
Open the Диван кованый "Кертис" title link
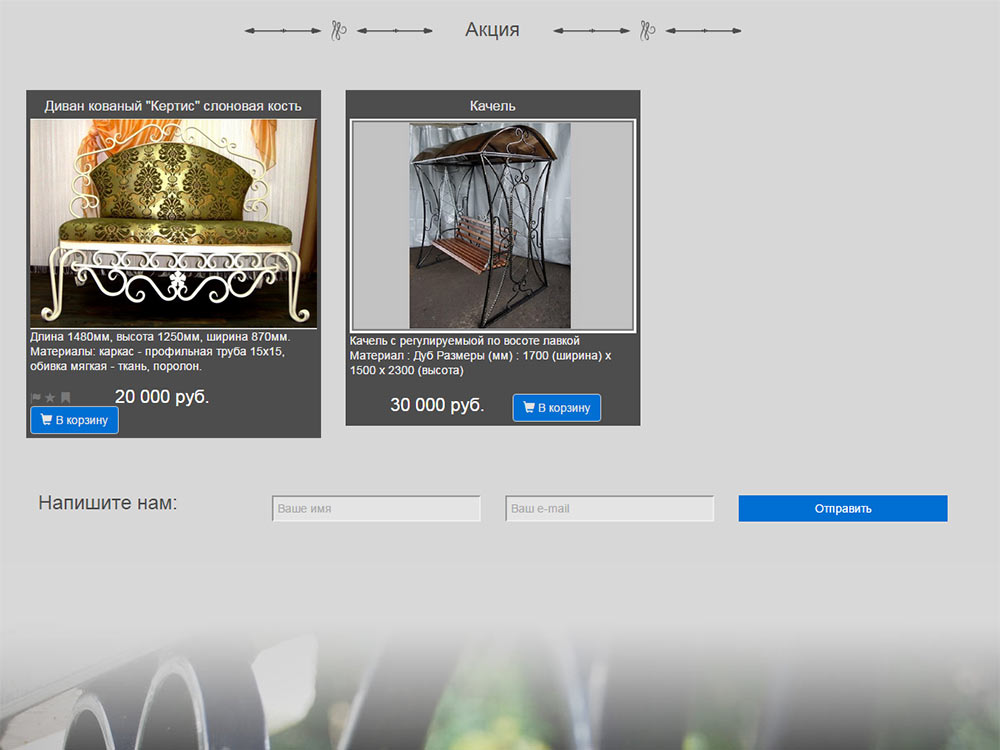point(173,106)
